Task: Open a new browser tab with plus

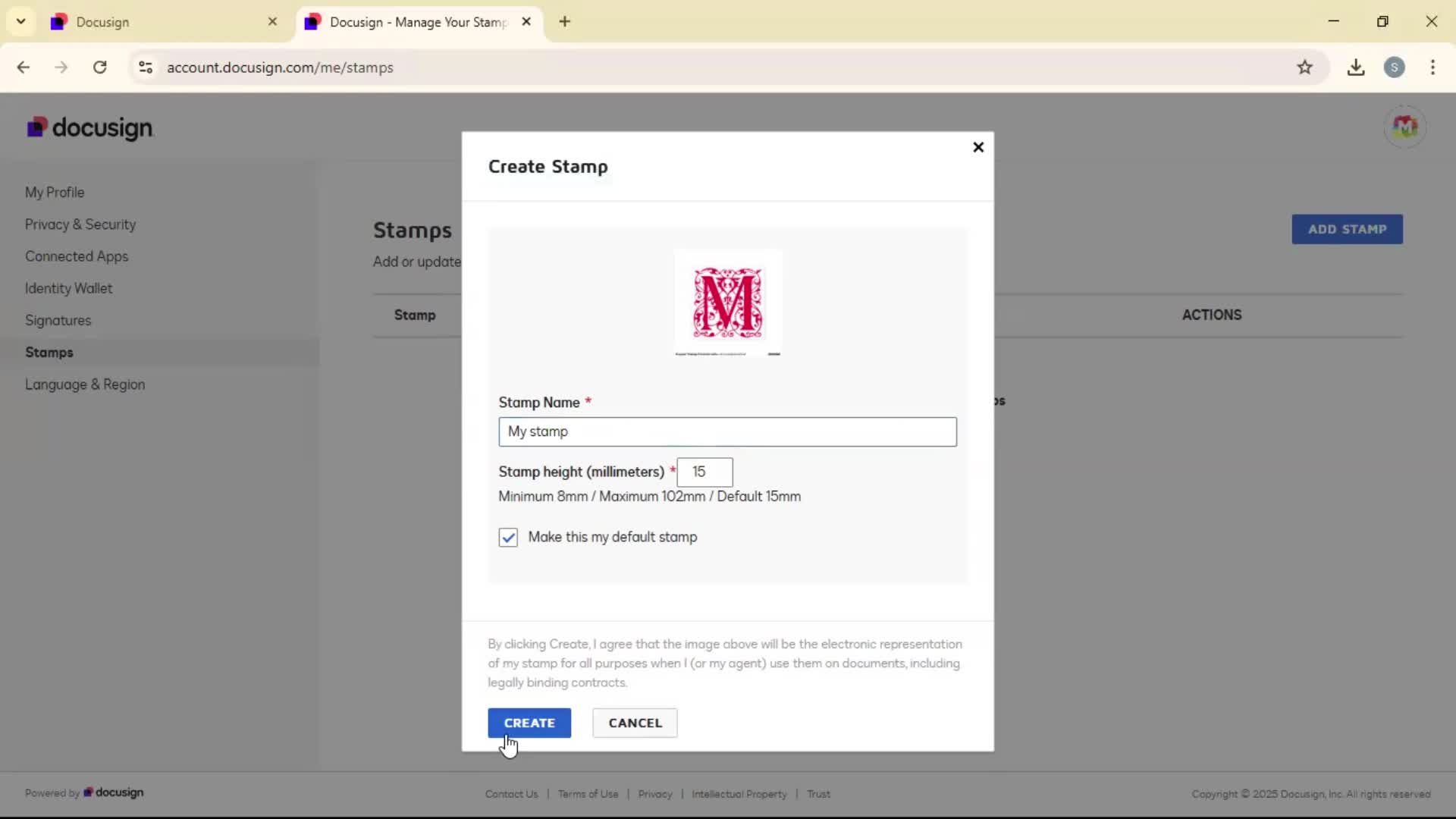Action: [564, 22]
